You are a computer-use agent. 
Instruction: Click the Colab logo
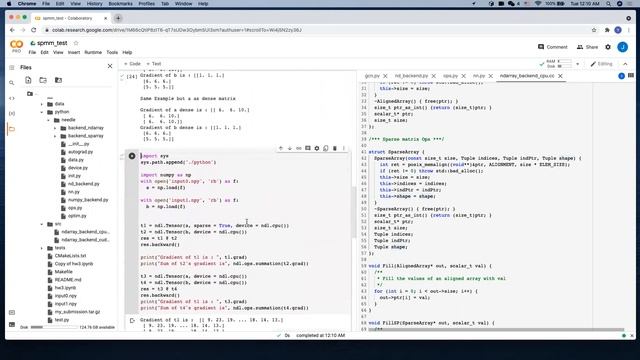16,45
